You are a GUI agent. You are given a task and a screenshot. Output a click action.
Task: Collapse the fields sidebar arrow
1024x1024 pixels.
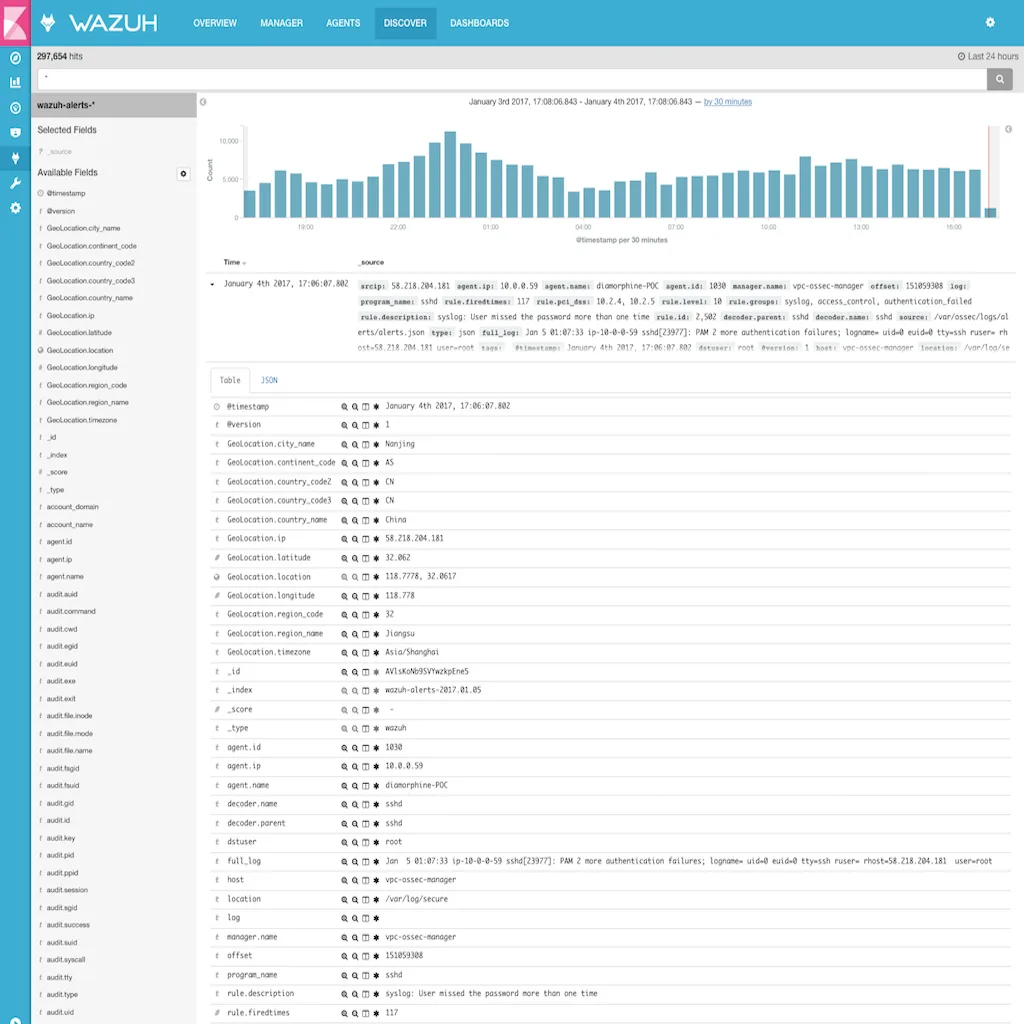click(x=203, y=102)
